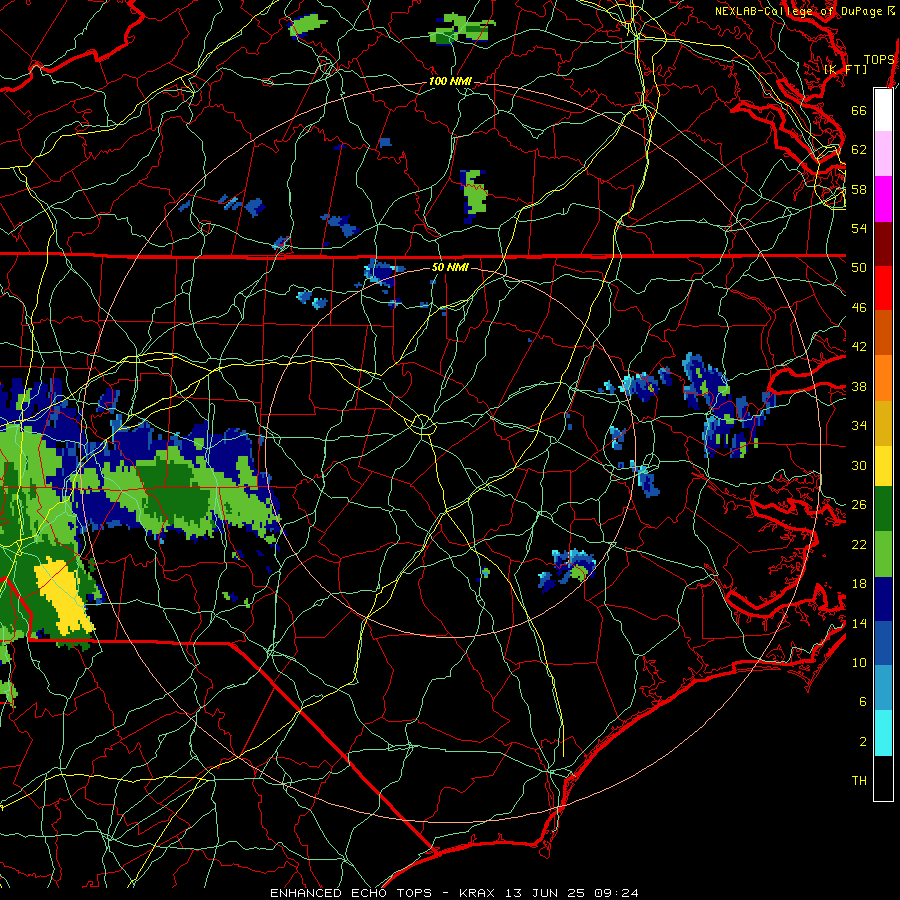This screenshot has height=900, width=900.
Task: Click the "NEXLAB-College of DuPage" credit text
Action: (799, 11)
